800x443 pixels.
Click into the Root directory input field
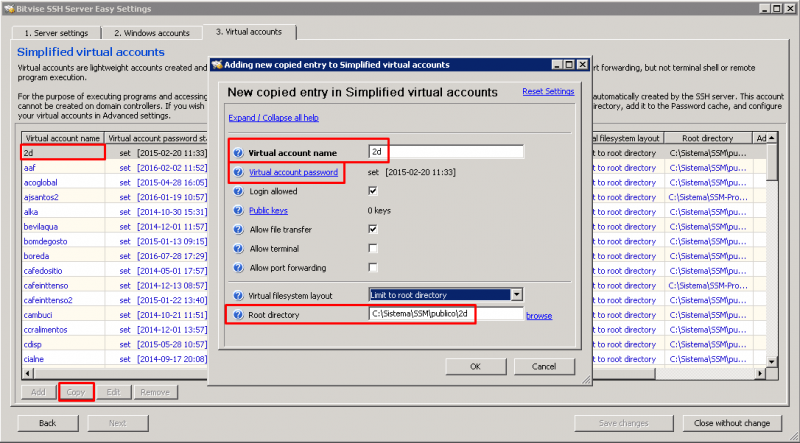click(x=446, y=314)
